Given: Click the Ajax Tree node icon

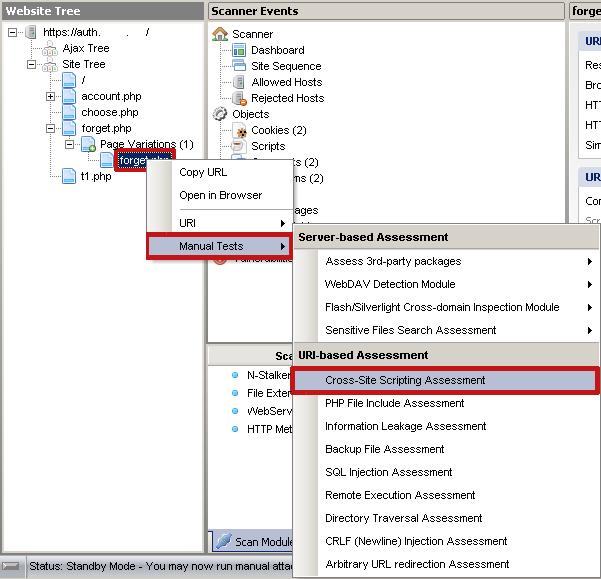Looking at the screenshot, I should click(50, 49).
